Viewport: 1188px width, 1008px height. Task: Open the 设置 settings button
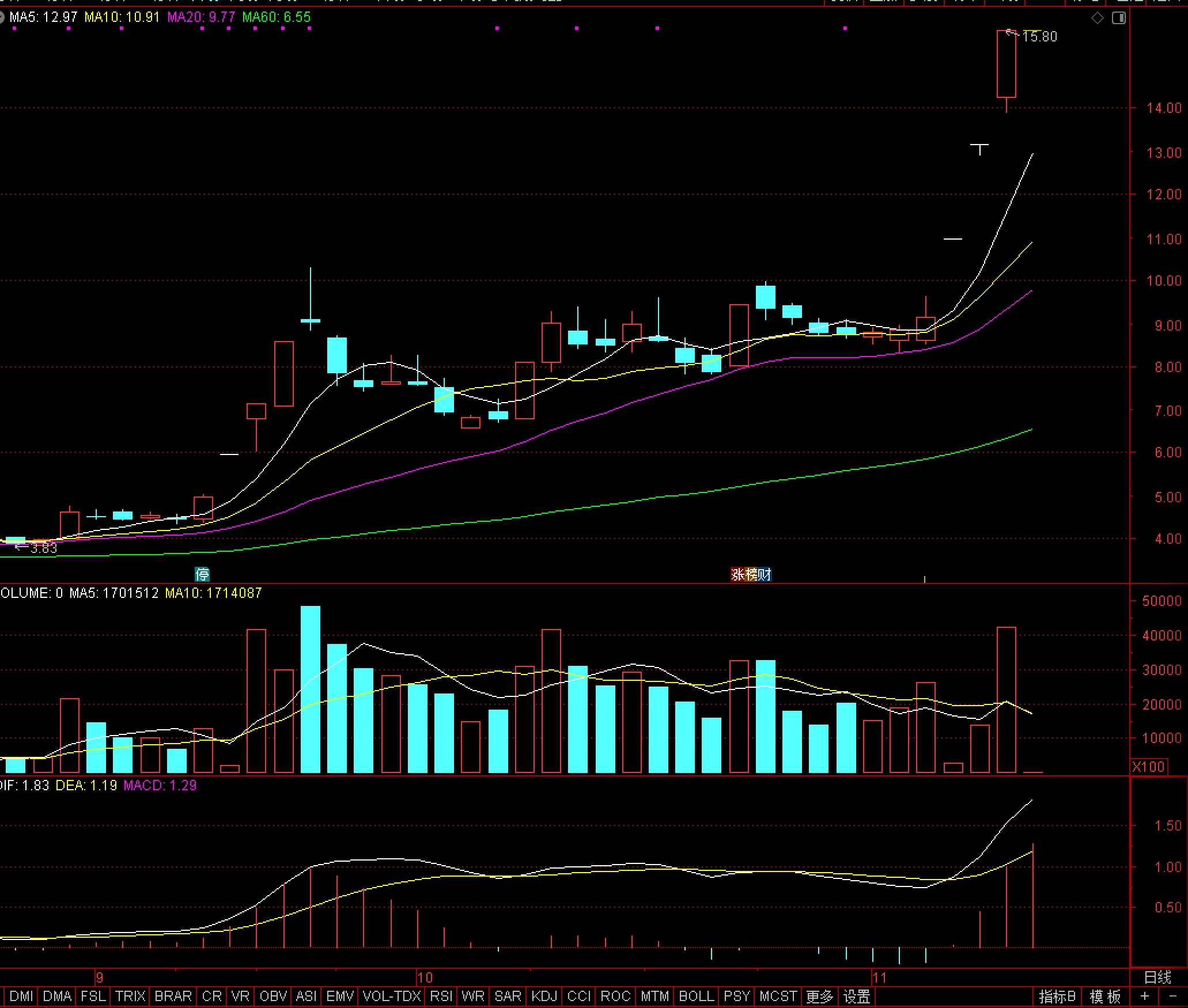pyautogui.click(x=857, y=996)
